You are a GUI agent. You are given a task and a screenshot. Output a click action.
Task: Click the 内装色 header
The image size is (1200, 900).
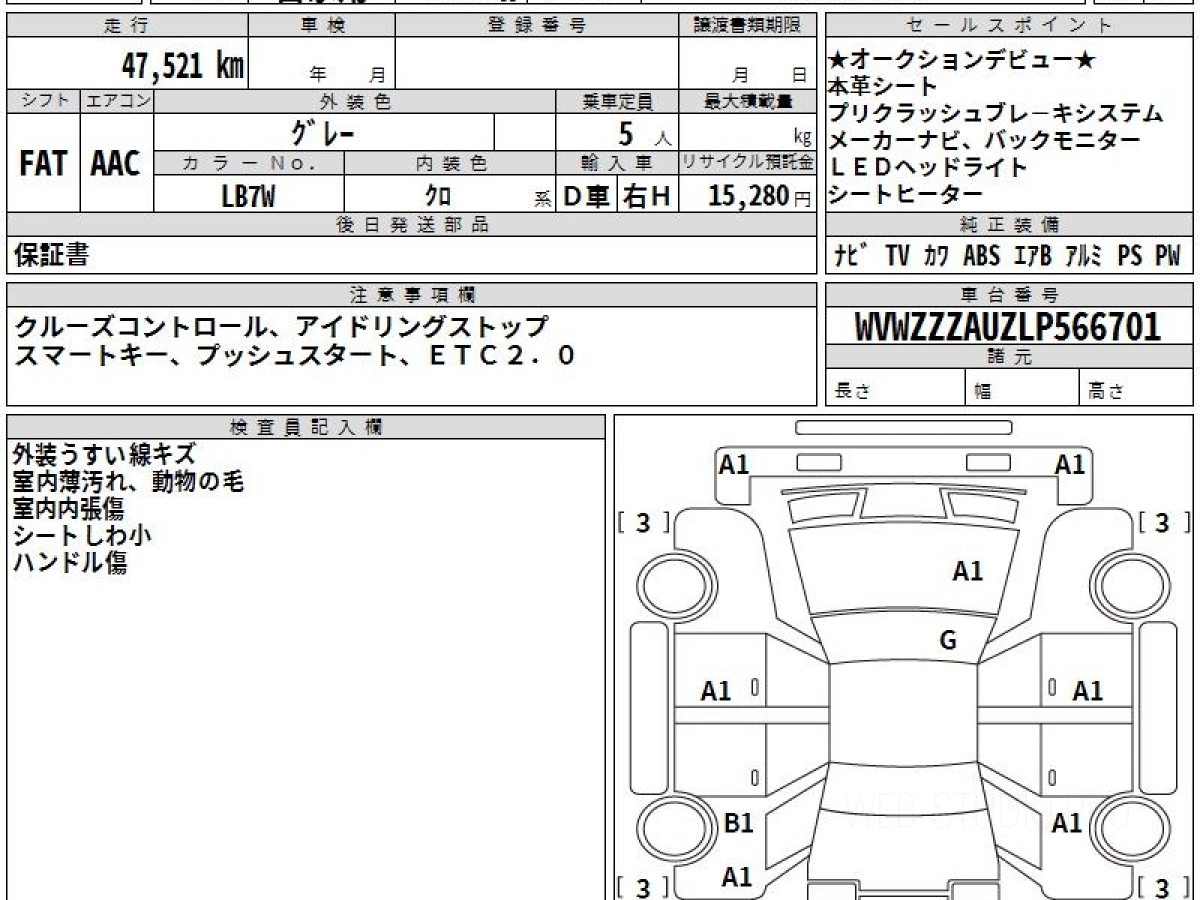[x=450, y=163]
